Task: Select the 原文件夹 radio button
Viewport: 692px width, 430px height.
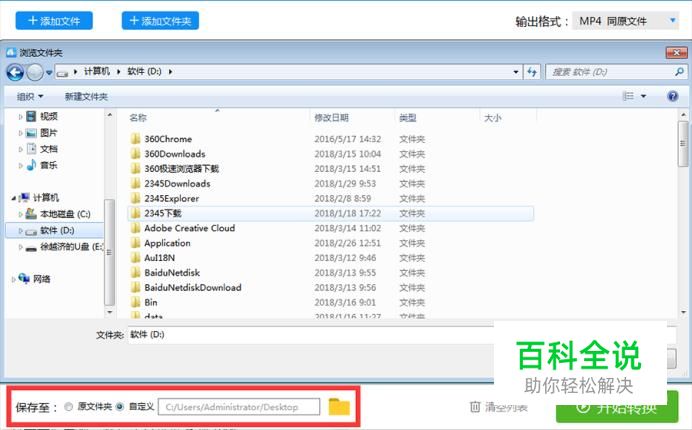Action: coord(68,407)
